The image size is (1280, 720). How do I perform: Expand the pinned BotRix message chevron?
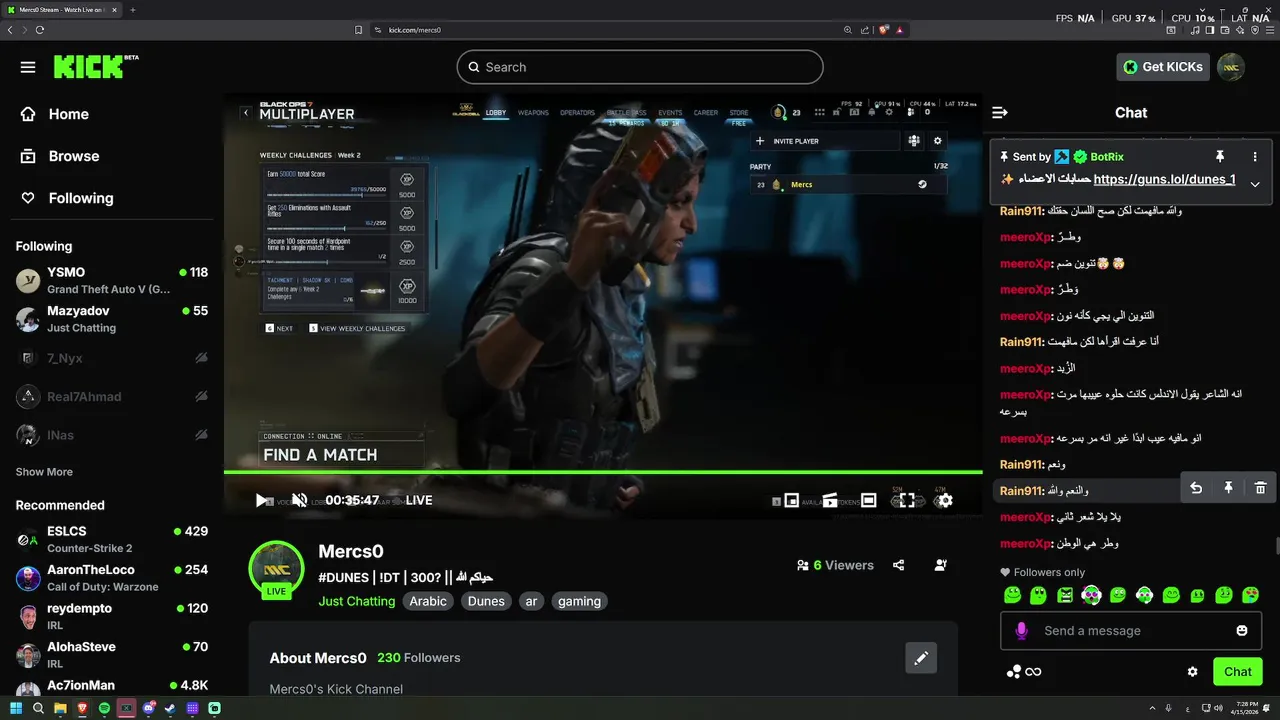coord(1255,184)
